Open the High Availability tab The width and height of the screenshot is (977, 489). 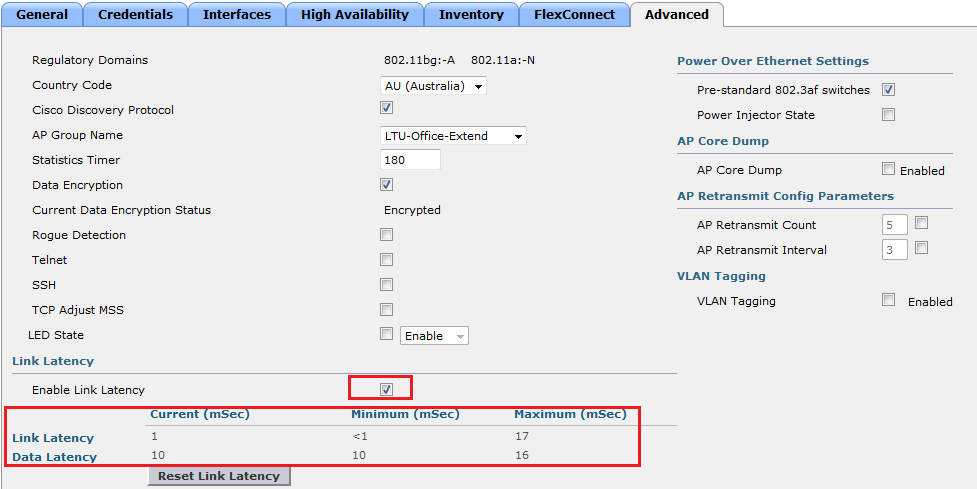[354, 15]
